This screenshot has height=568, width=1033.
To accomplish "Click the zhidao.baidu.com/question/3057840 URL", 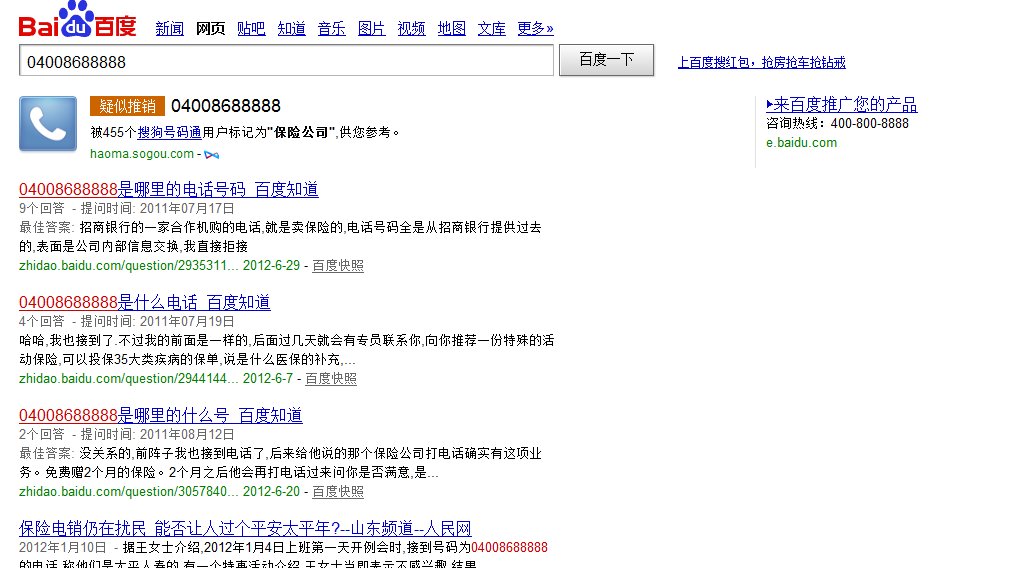I will tap(128, 492).
